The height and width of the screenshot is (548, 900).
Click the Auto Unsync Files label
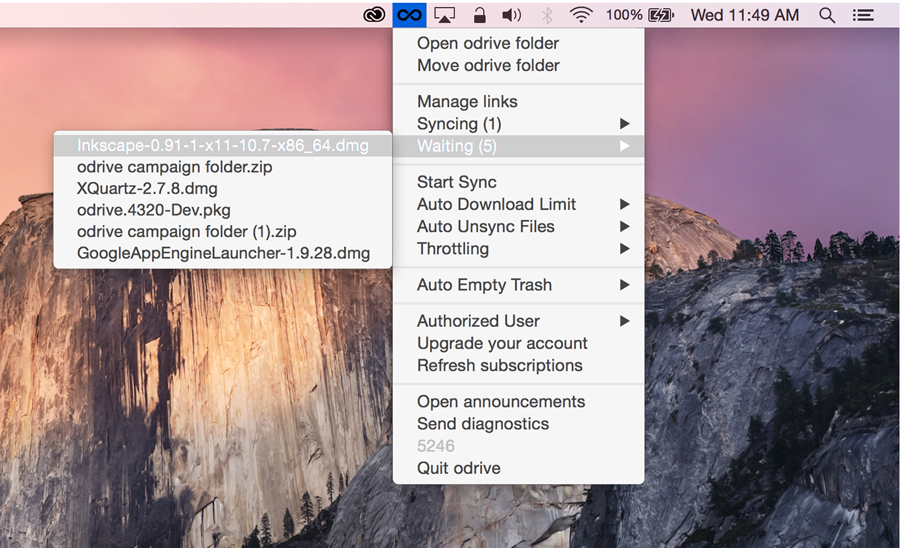[486, 227]
